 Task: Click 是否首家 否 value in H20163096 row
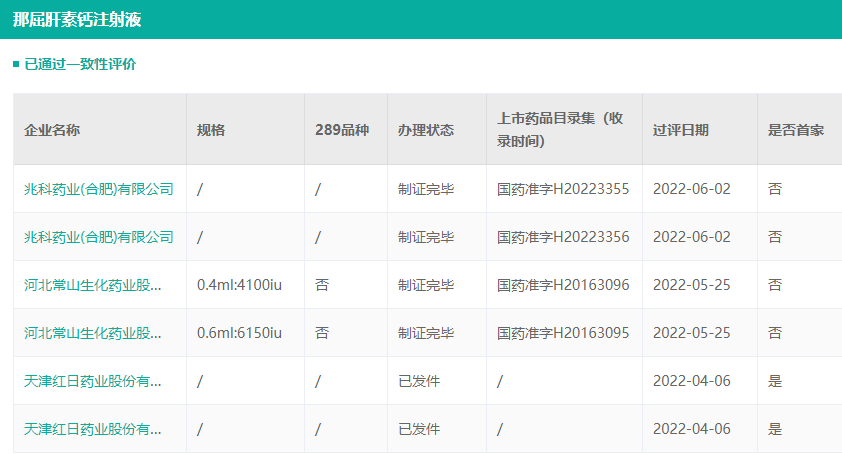[x=775, y=285]
